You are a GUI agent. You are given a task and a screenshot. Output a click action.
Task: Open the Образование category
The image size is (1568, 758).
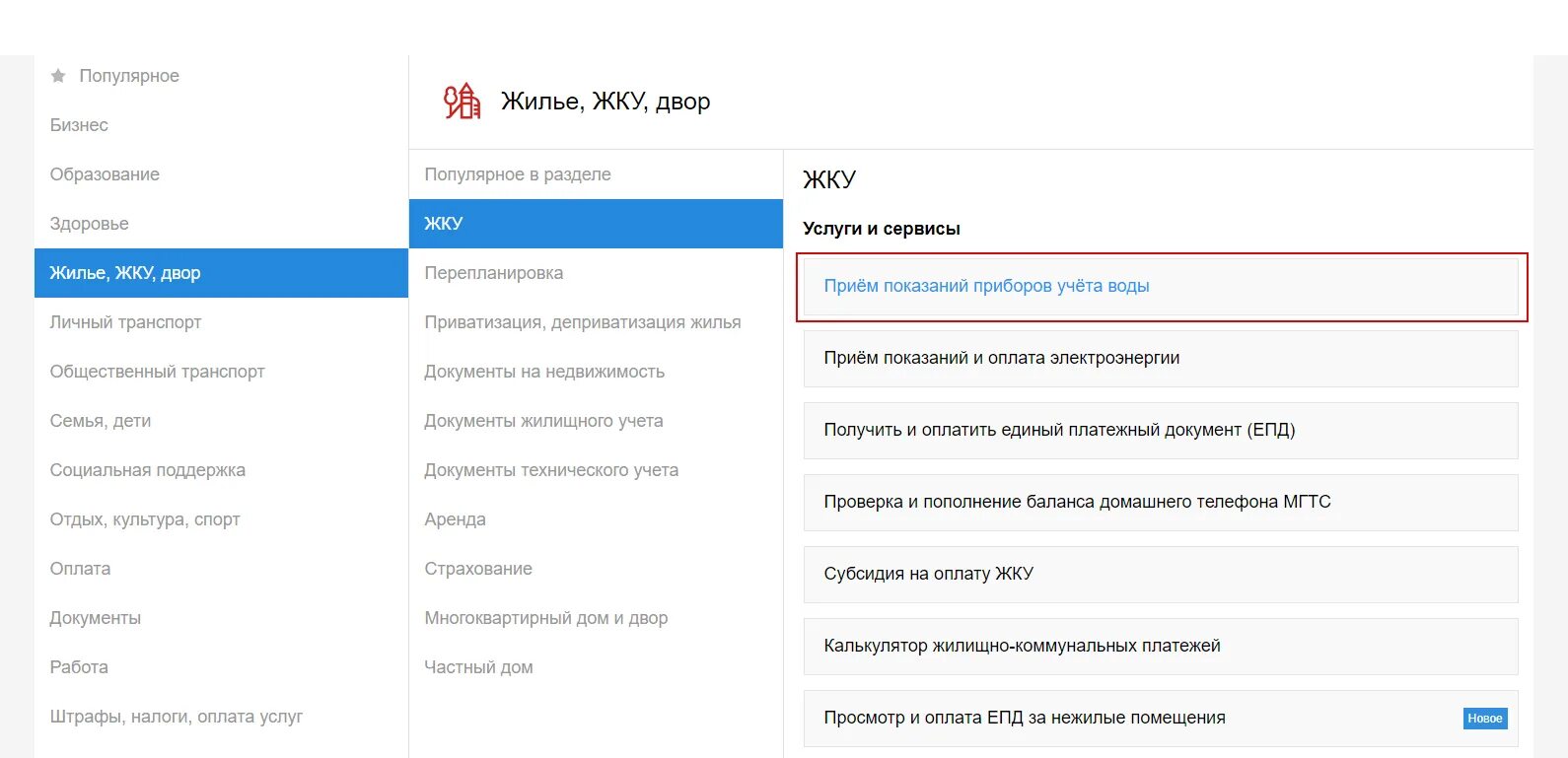(x=105, y=174)
